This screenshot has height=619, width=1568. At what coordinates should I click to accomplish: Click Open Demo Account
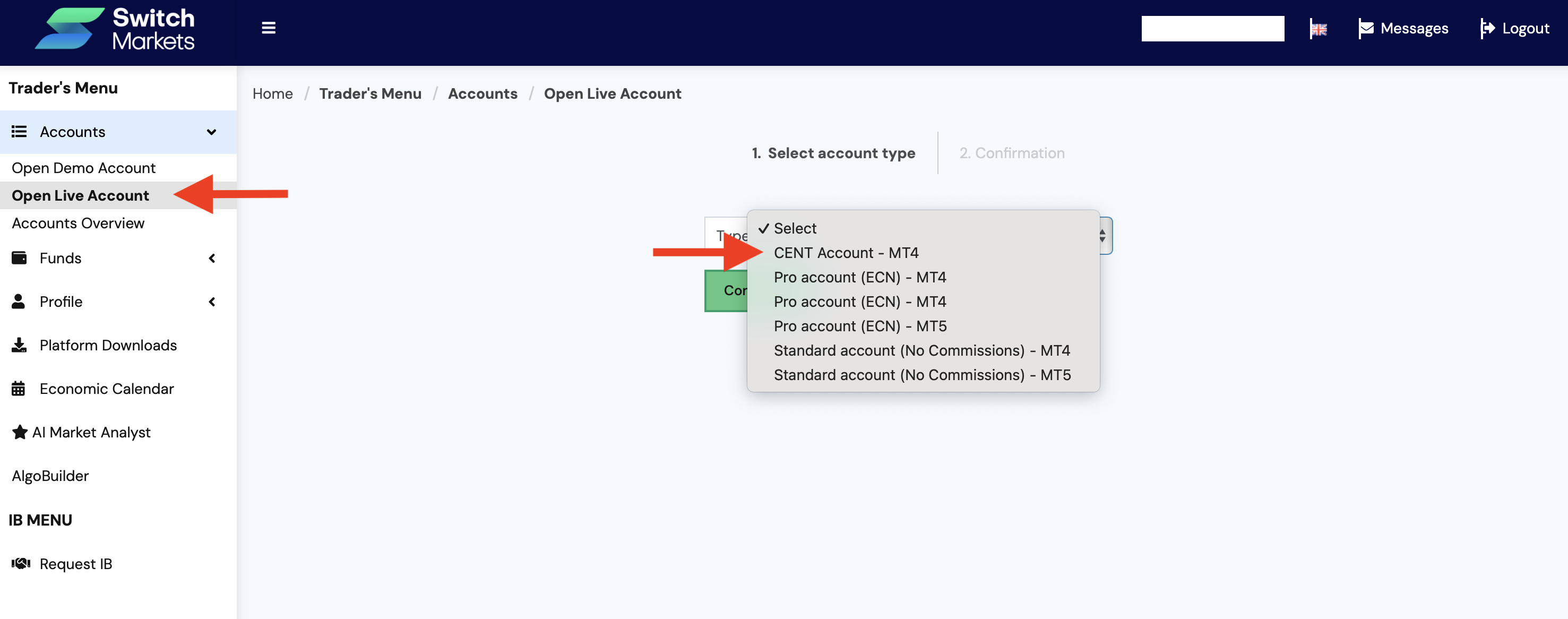pos(84,167)
